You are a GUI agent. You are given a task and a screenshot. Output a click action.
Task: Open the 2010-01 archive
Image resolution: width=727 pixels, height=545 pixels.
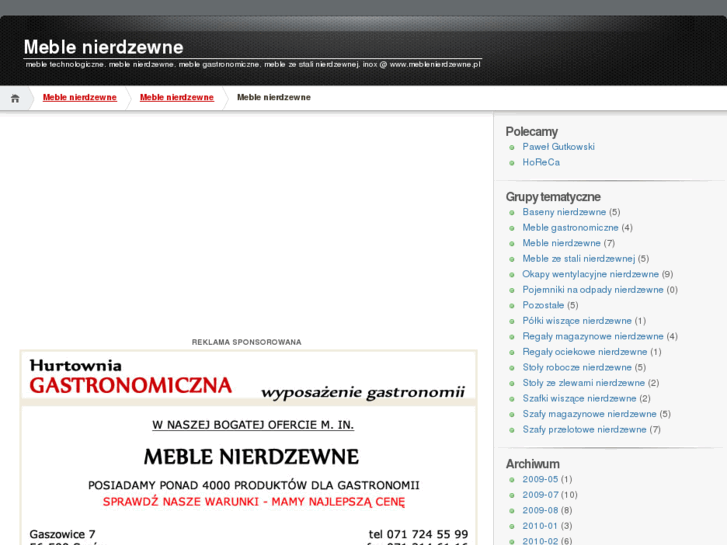click(540, 526)
